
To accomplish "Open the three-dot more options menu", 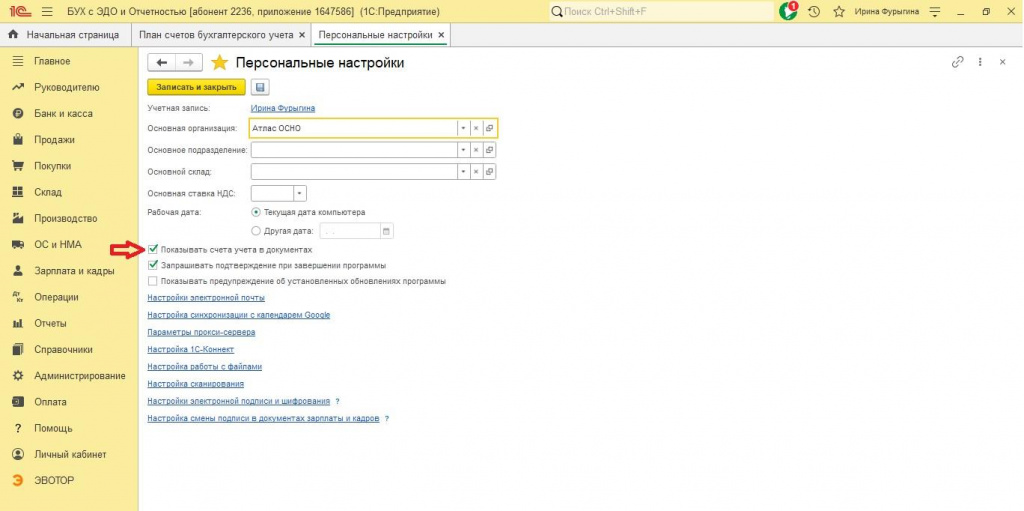I will pyautogui.click(x=980, y=62).
